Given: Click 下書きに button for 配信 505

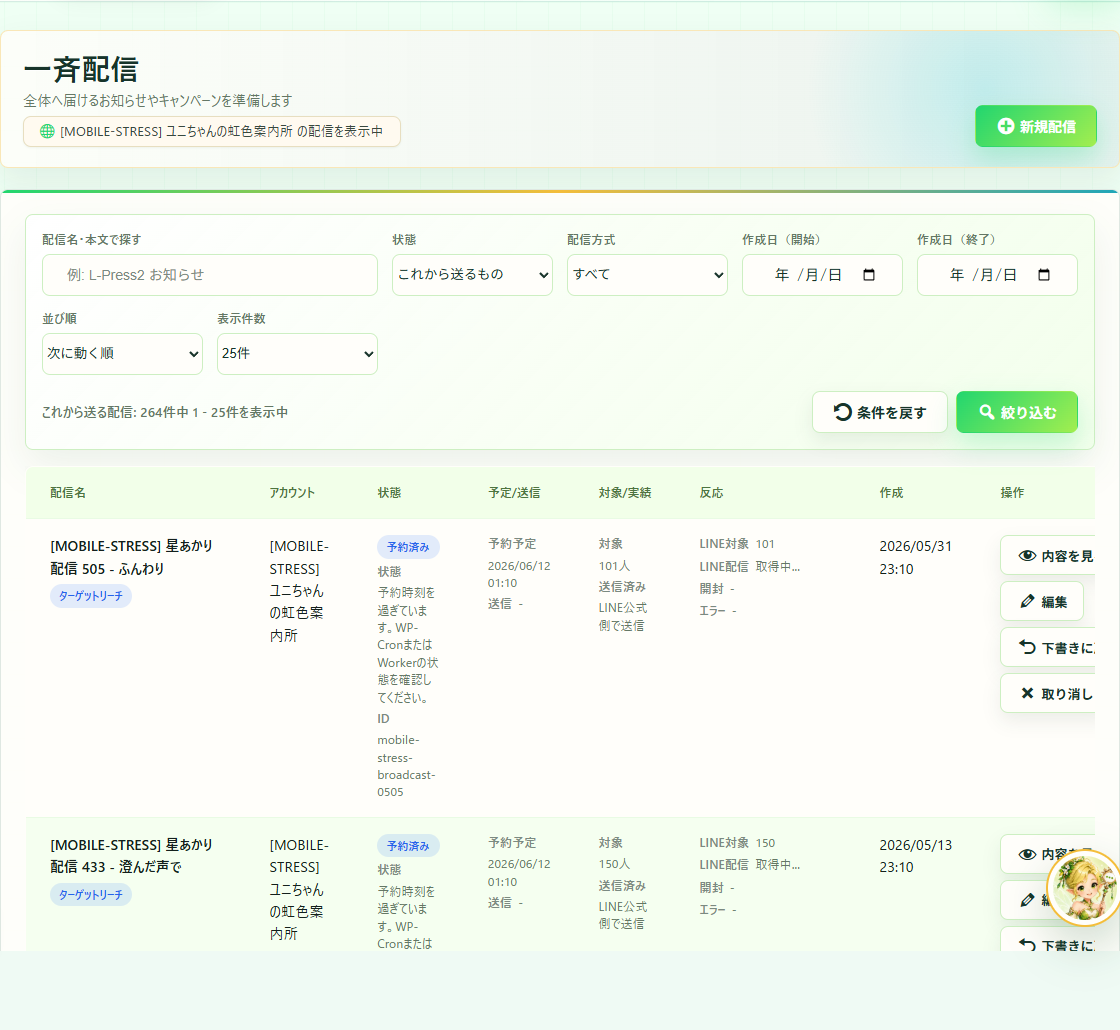Looking at the screenshot, I should pyautogui.click(x=1048, y=648).
